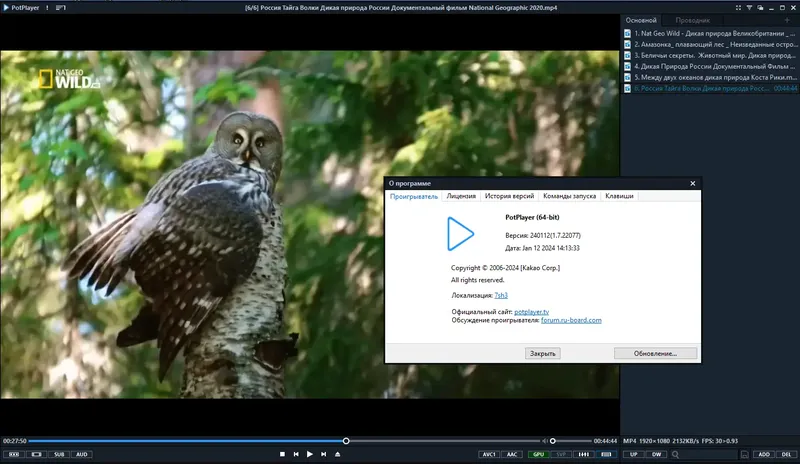
Task: Click the chapter/bookmark bars button after SVP
Action: click(583, 454)
